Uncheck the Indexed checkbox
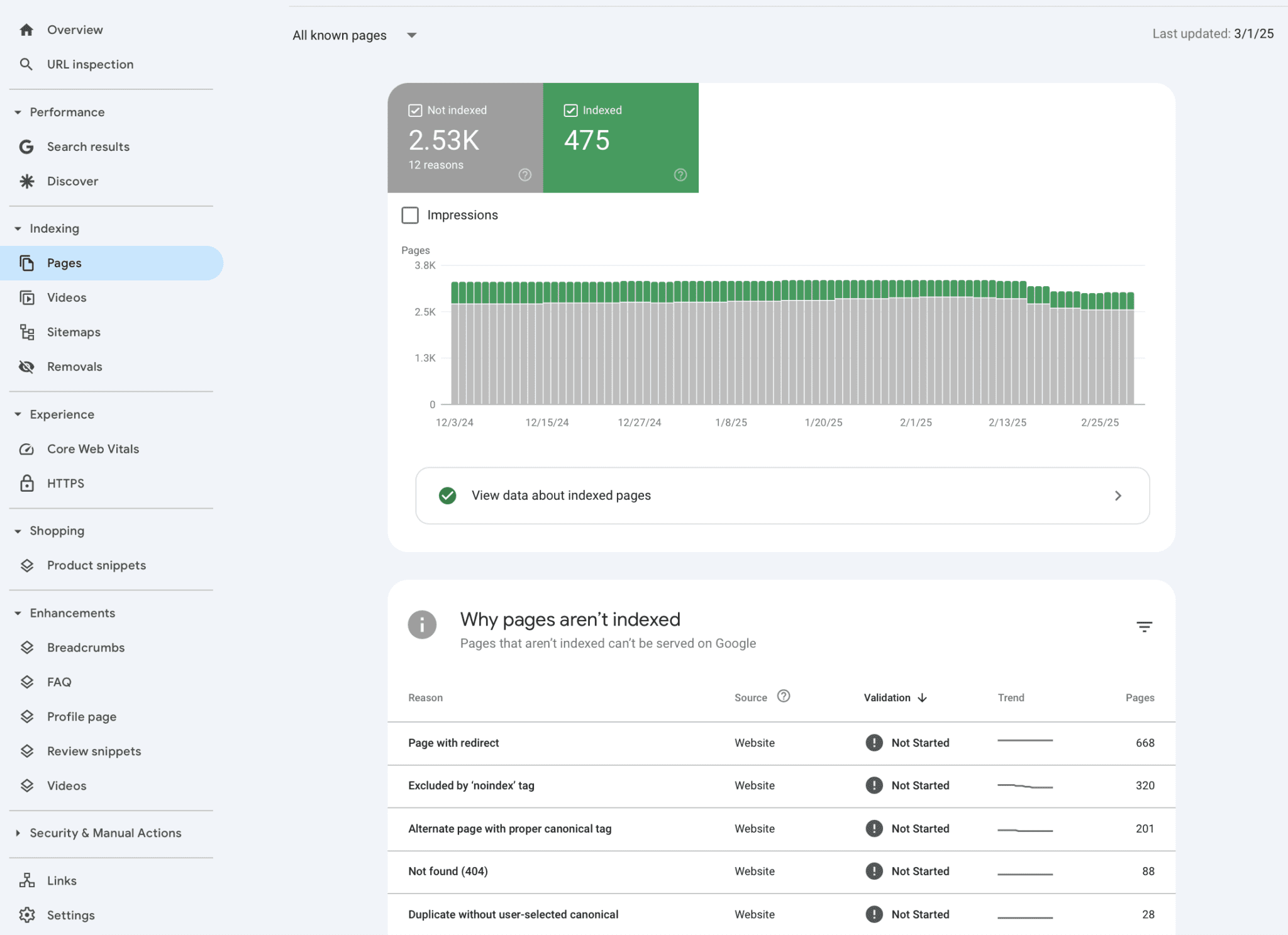This screenshot has width=1288, height=935. click(x=570, y=110)
